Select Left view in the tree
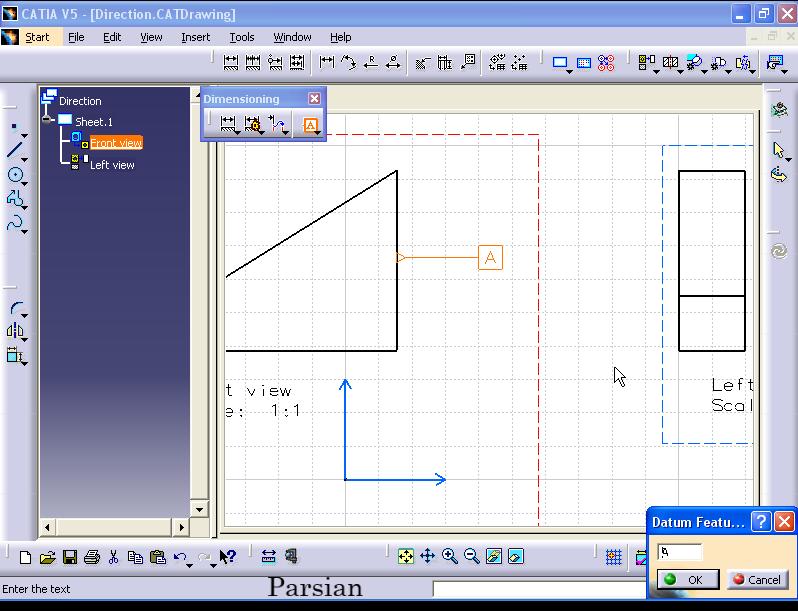Screen dimensions: 798x611 pos(112,165)
